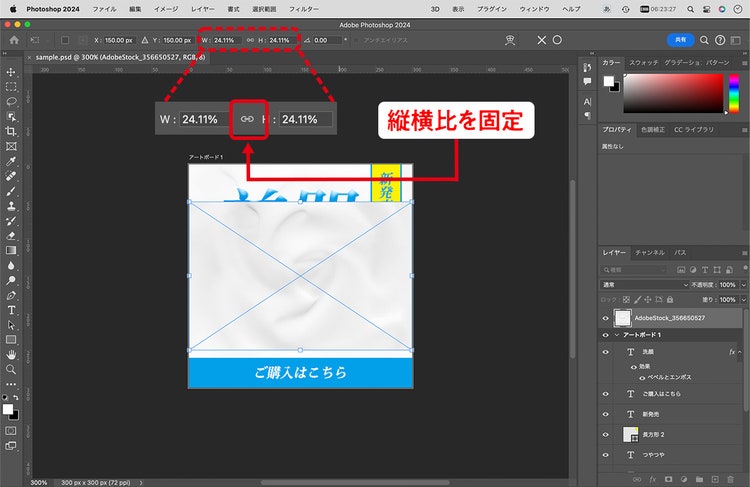Screen dimensions: 750x487
Task: Select the Object Selection tool
Action: coord(11,116)
